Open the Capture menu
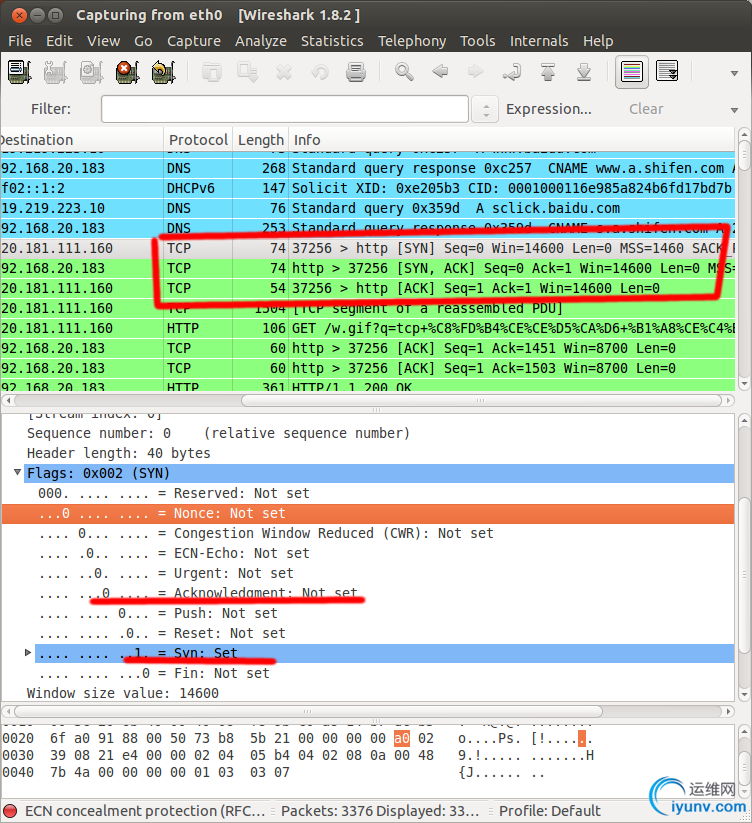 coord(194,41)
